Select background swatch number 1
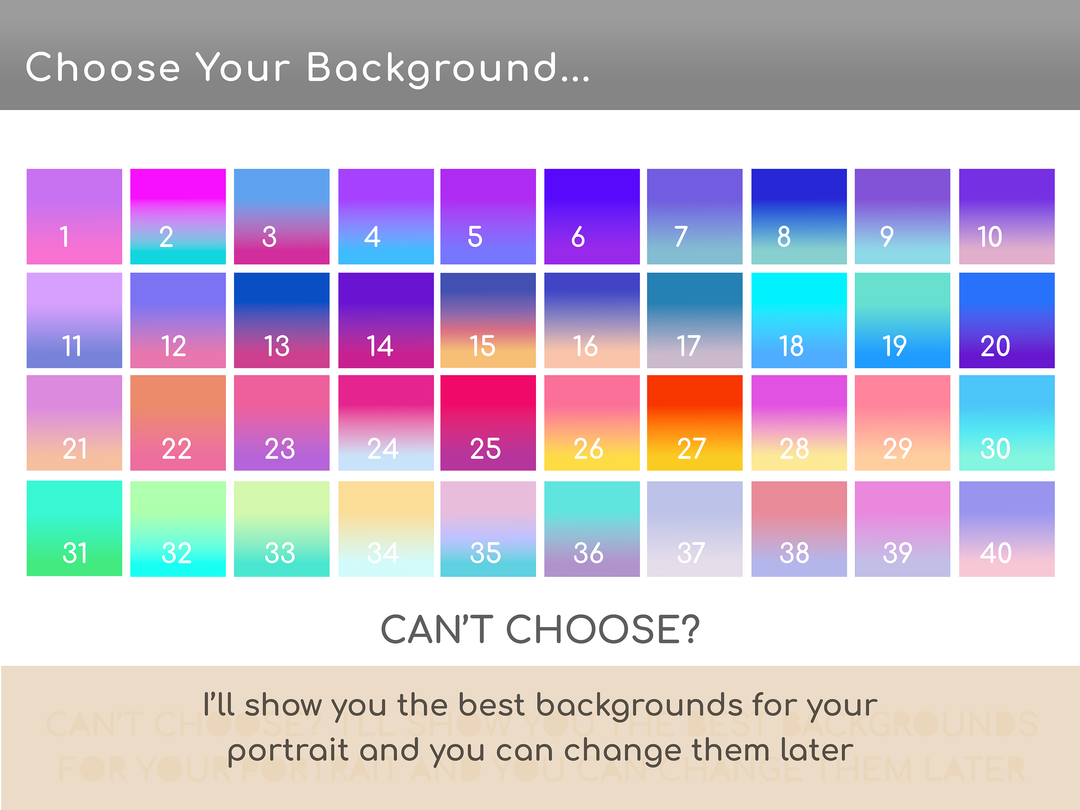 point(74,217)
